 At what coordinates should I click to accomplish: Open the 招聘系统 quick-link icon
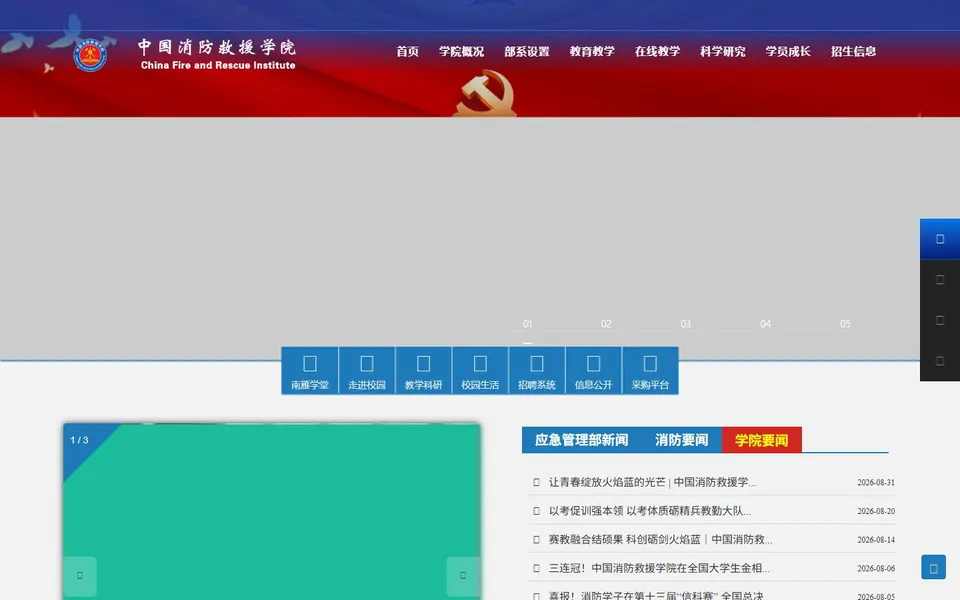click(536, 370)
